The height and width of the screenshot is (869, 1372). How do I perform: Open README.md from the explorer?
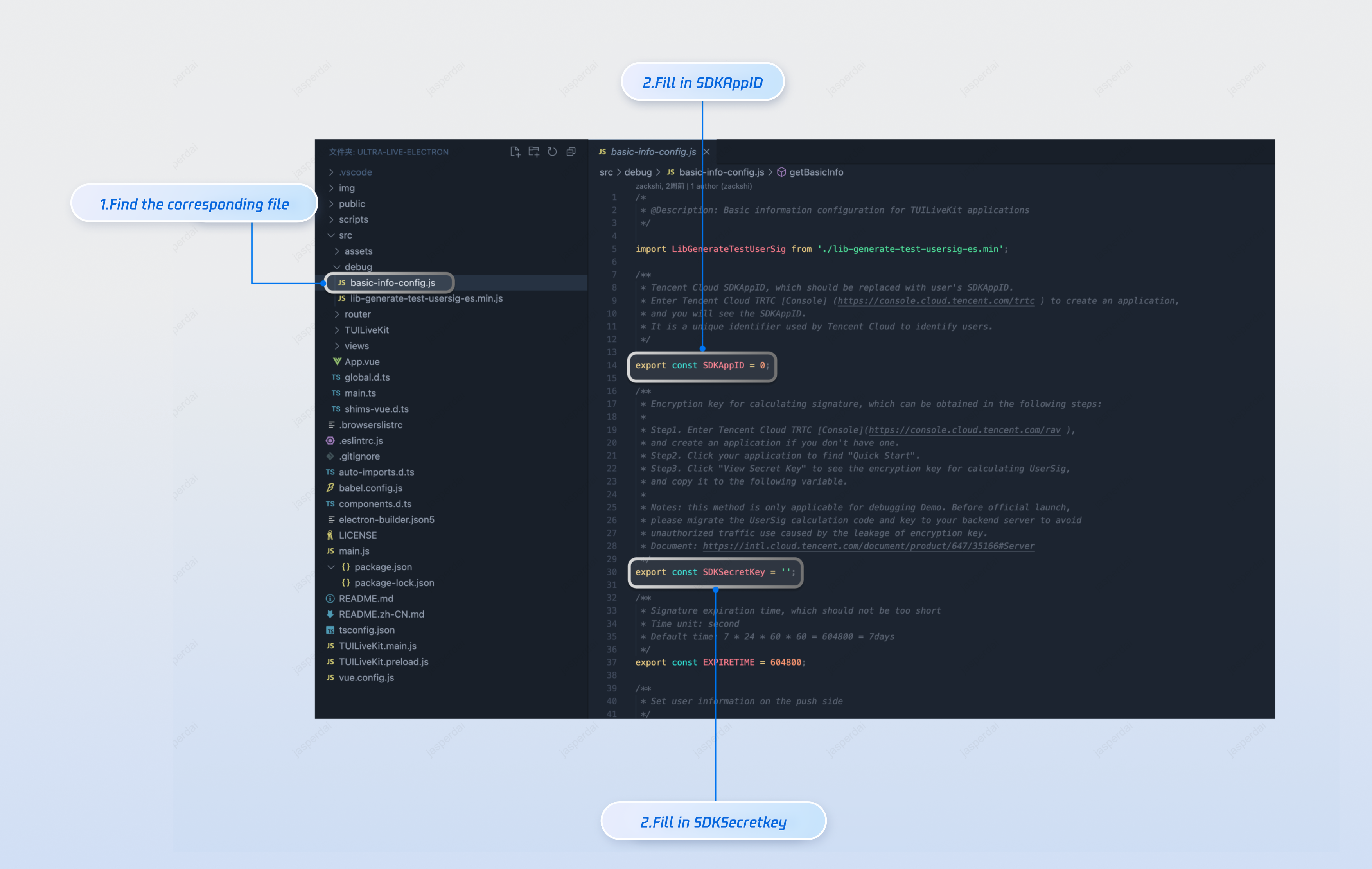click(365, 598)
